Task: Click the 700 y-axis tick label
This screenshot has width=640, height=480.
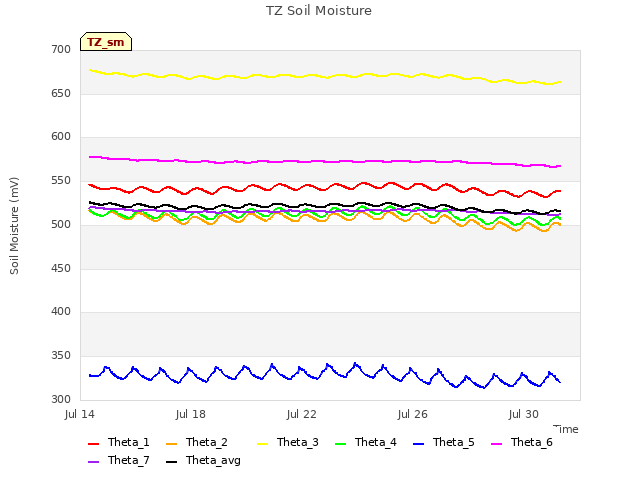Action: pyautogui.click(x=61, y=49)
